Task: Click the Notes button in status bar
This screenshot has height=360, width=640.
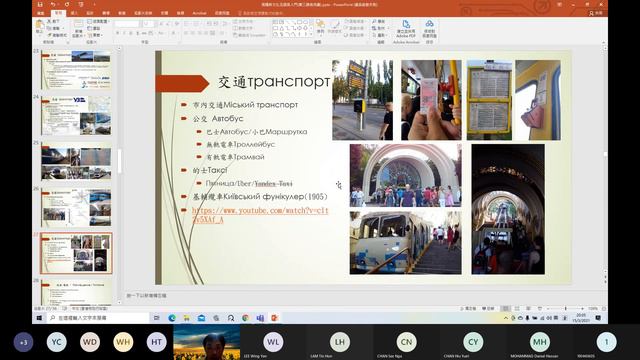Action: coord(468,309)
